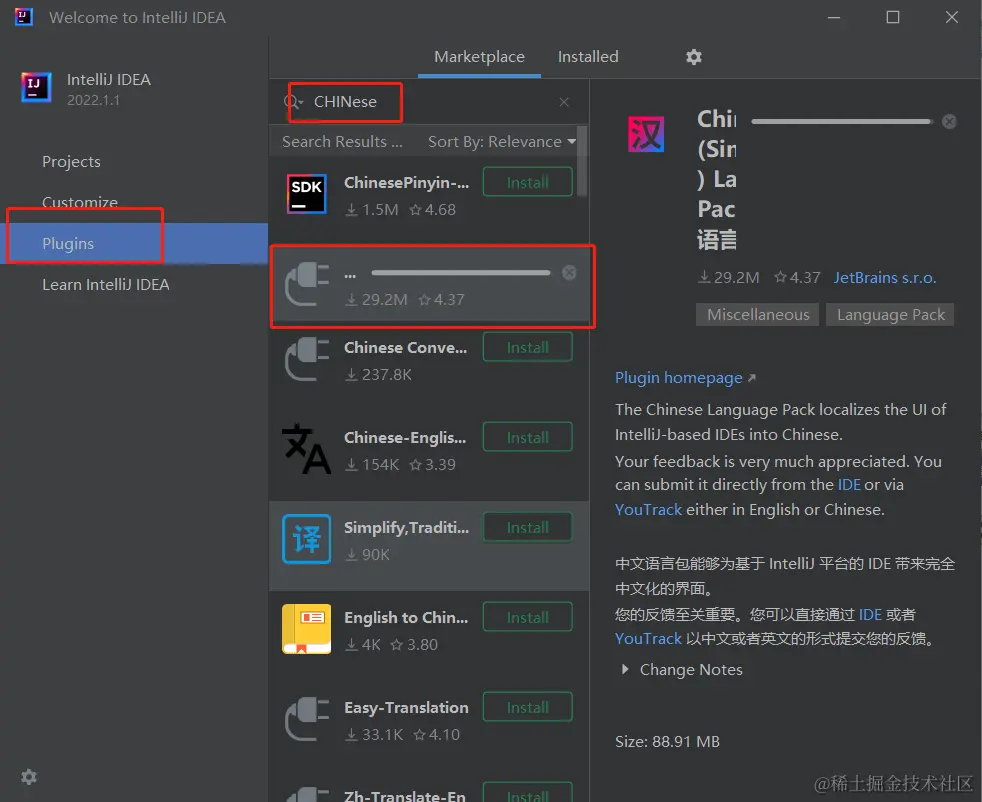The height and width of the screenshot is (802, 982).
Task: Install the Simplify,Traditional plugin
Action: 527,528
